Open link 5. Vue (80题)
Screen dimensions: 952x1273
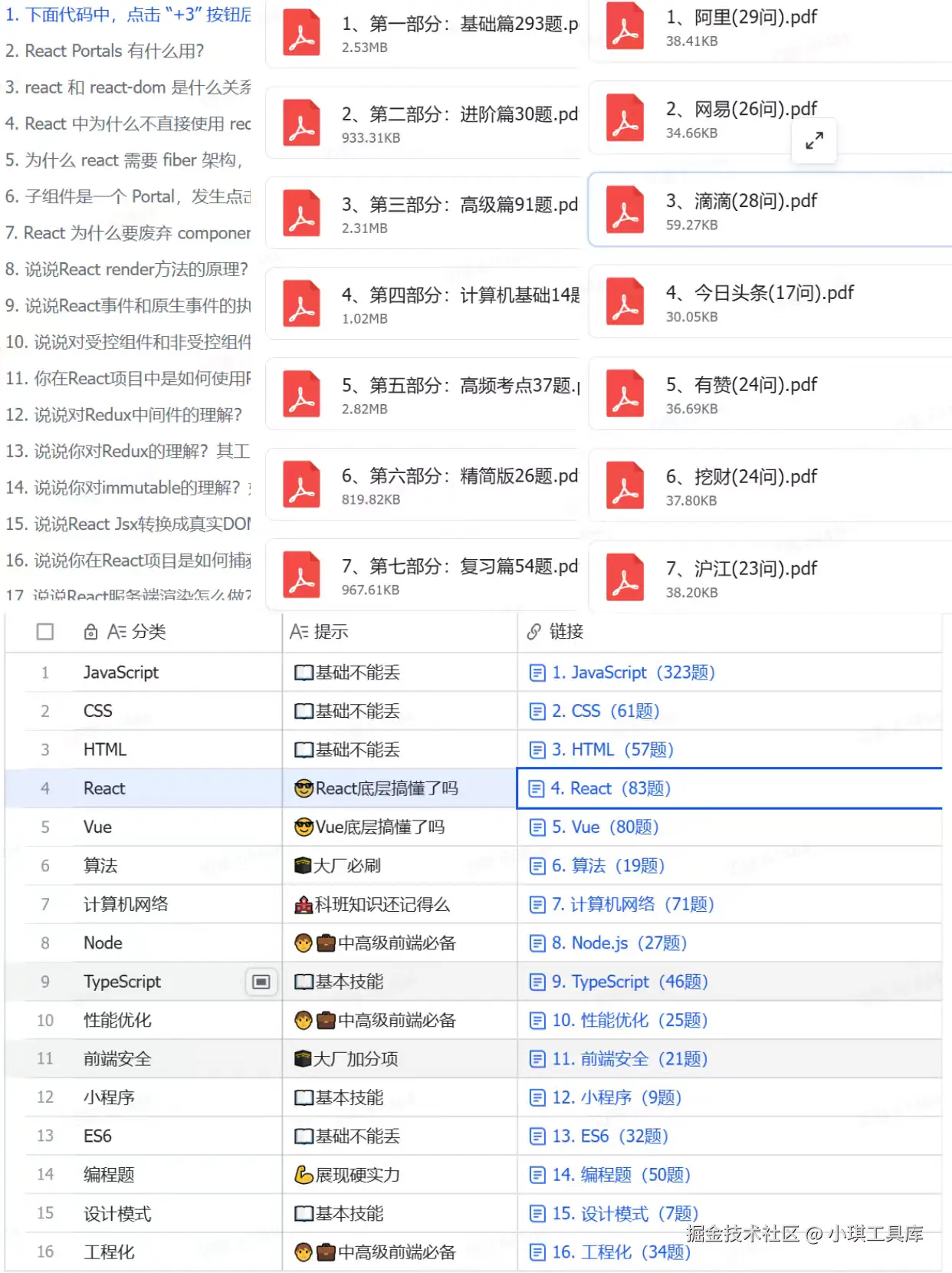(x=605, y=827)
